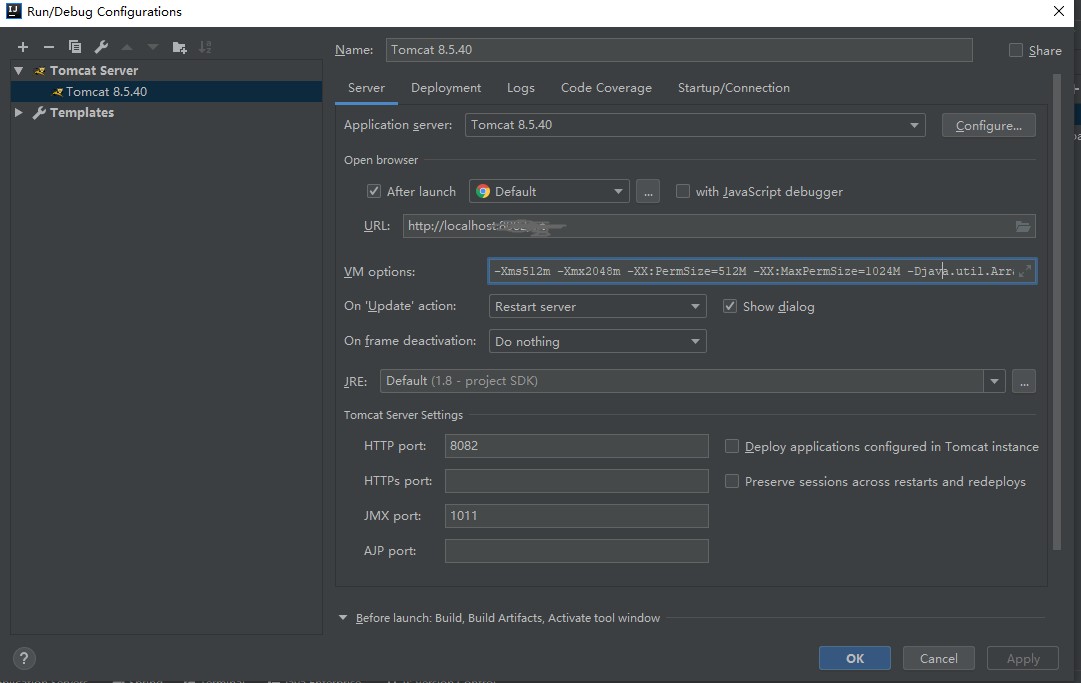Select Tomcat 8.5.40 configuration in tree
Screen dimensions: 1081x683
click(166, 92)
